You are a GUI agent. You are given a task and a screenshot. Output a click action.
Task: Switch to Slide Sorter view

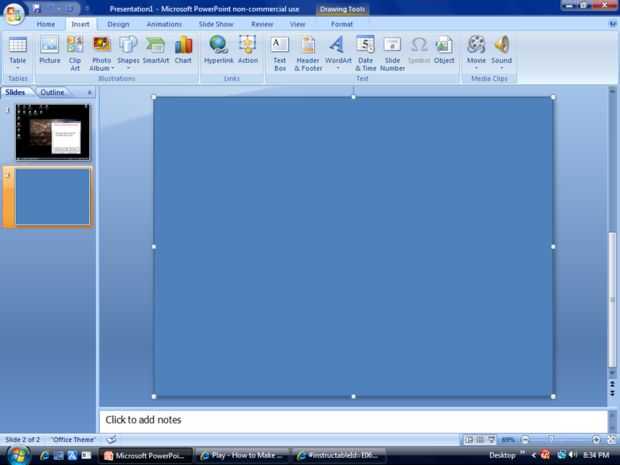coord(480,439)
